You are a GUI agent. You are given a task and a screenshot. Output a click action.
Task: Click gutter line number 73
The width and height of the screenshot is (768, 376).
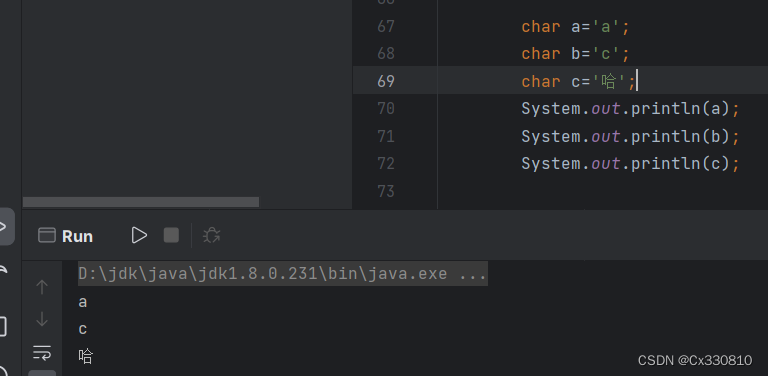coord(386,191)
